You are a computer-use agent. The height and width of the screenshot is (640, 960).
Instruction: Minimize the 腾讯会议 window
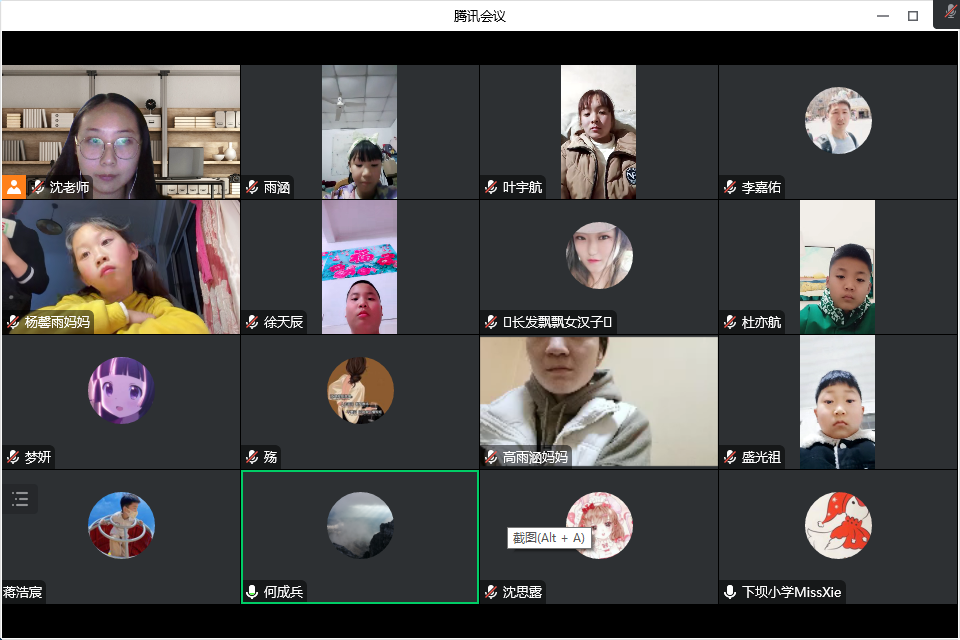(x=882, y=16)
